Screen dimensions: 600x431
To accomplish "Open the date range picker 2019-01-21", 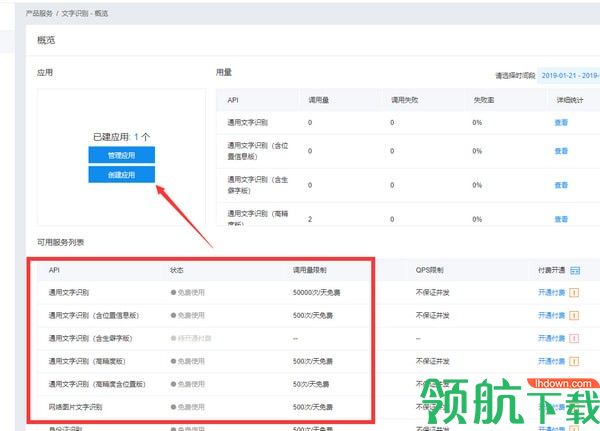I will (569, 75).
